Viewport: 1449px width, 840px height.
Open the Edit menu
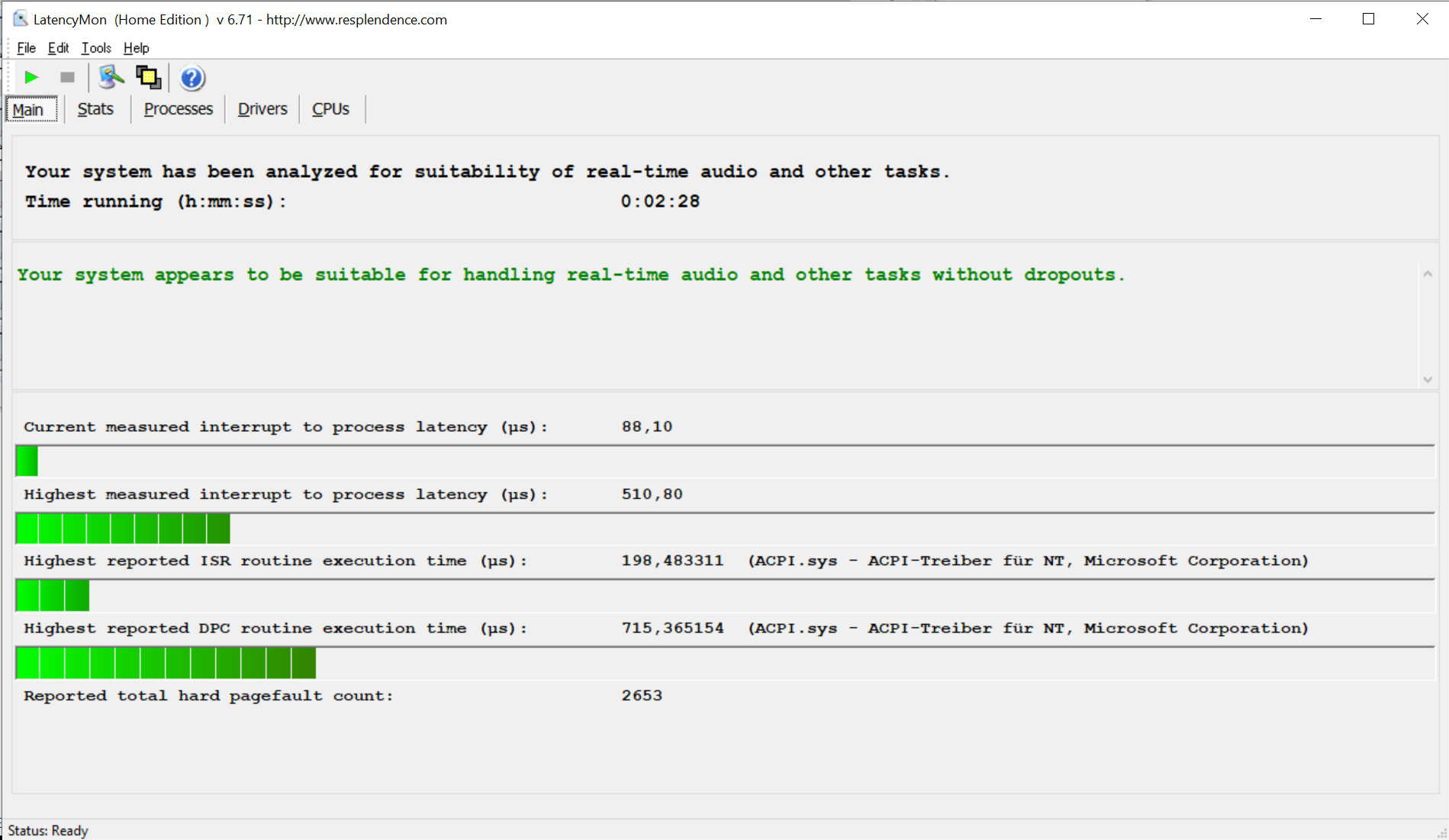[58, 48]
